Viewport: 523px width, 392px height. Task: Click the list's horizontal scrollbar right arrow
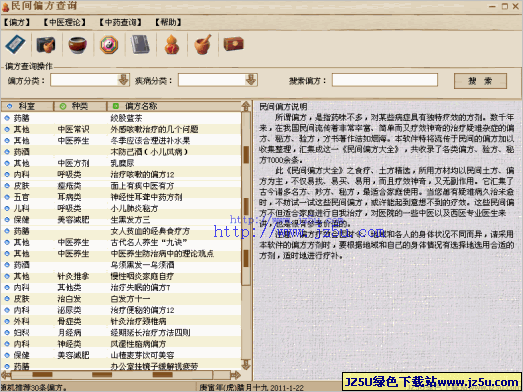(236, 375)
